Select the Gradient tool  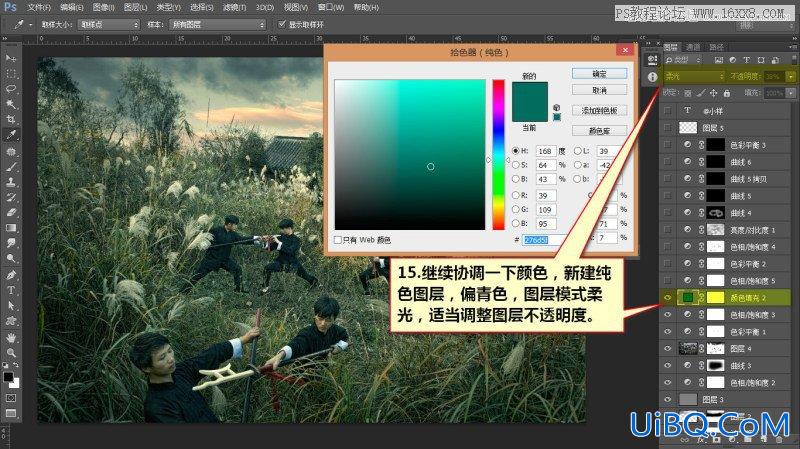[x=11, y=228]
